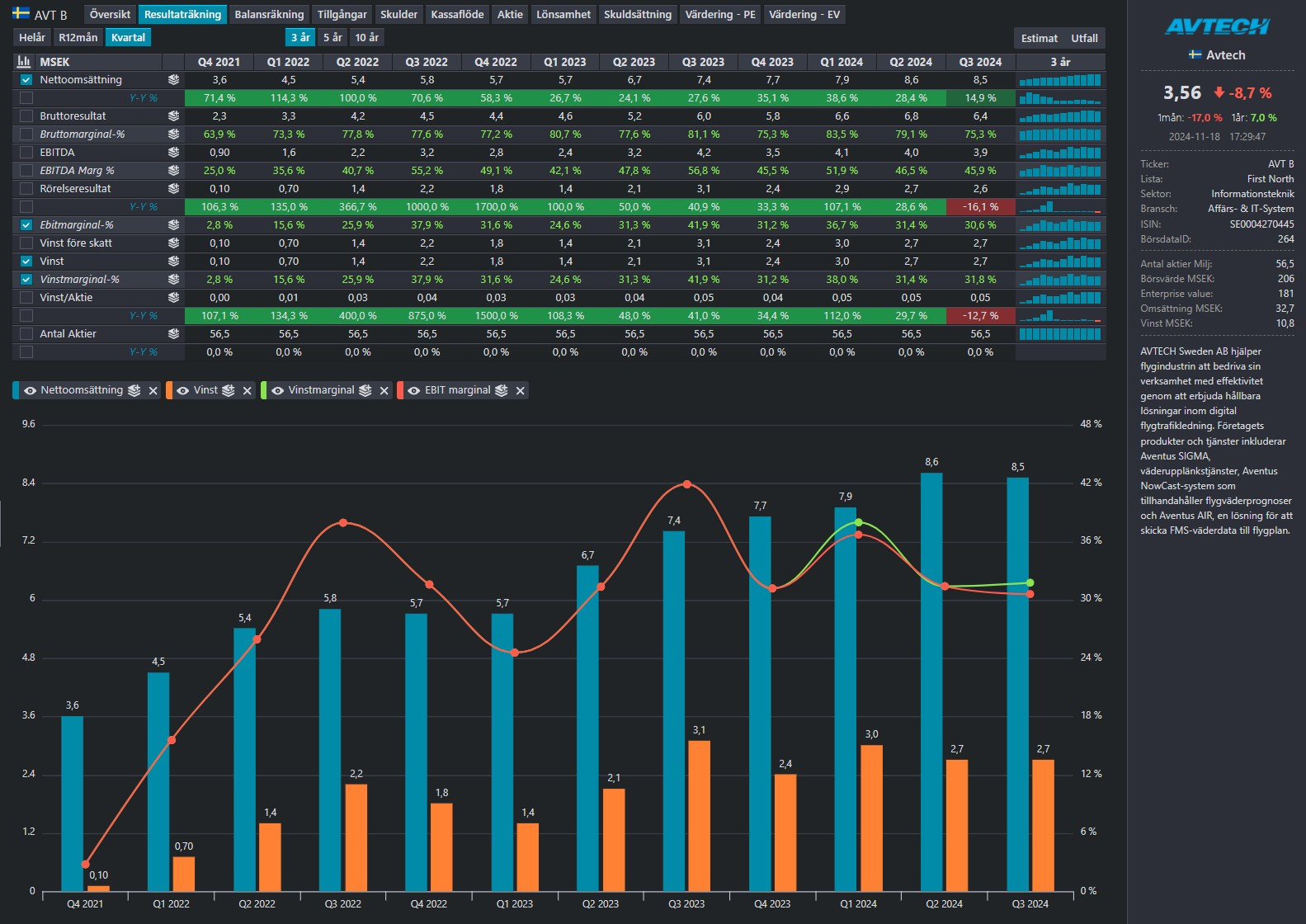Viewport: 1306px width, 924px height.
Task: Toggle visibility eye of Nettoomsättning series
Action: tap(30, 391)
